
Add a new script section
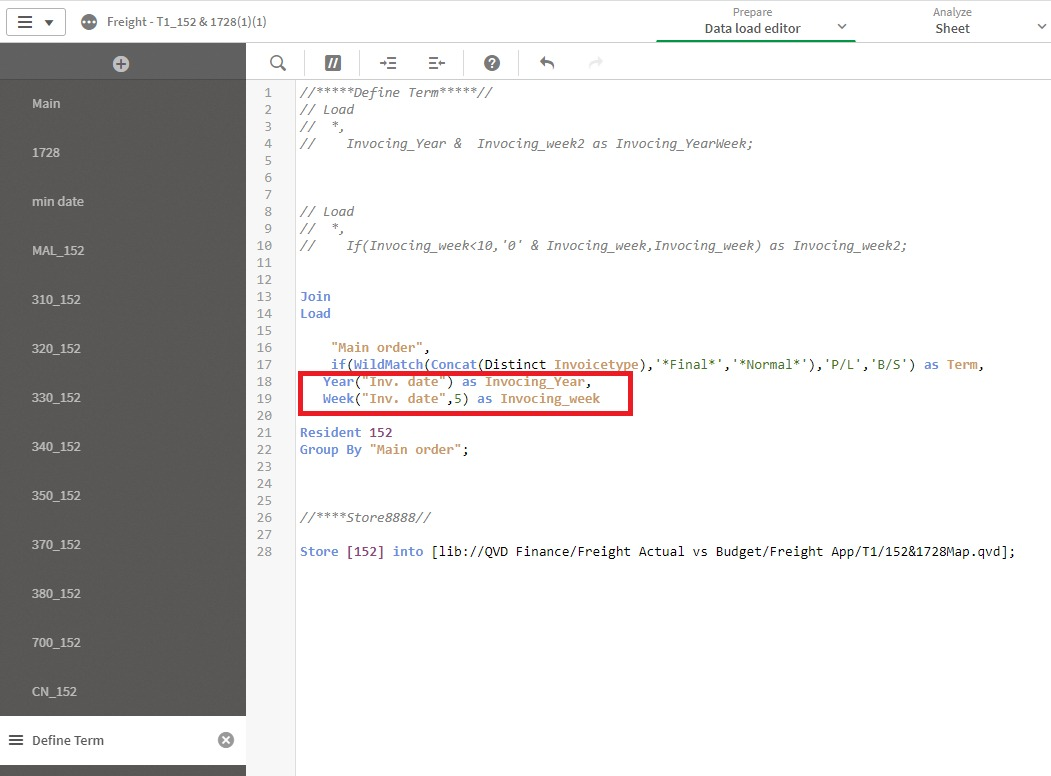[121, 64]
